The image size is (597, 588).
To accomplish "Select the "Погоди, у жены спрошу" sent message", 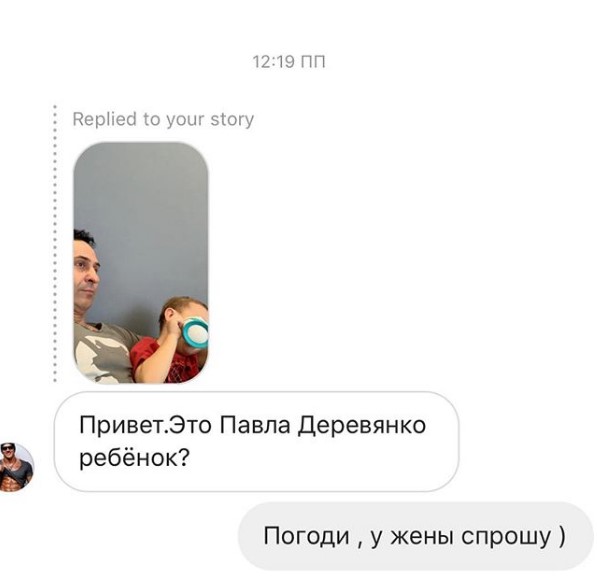I will pyautogui.click(x=416, y=536).
